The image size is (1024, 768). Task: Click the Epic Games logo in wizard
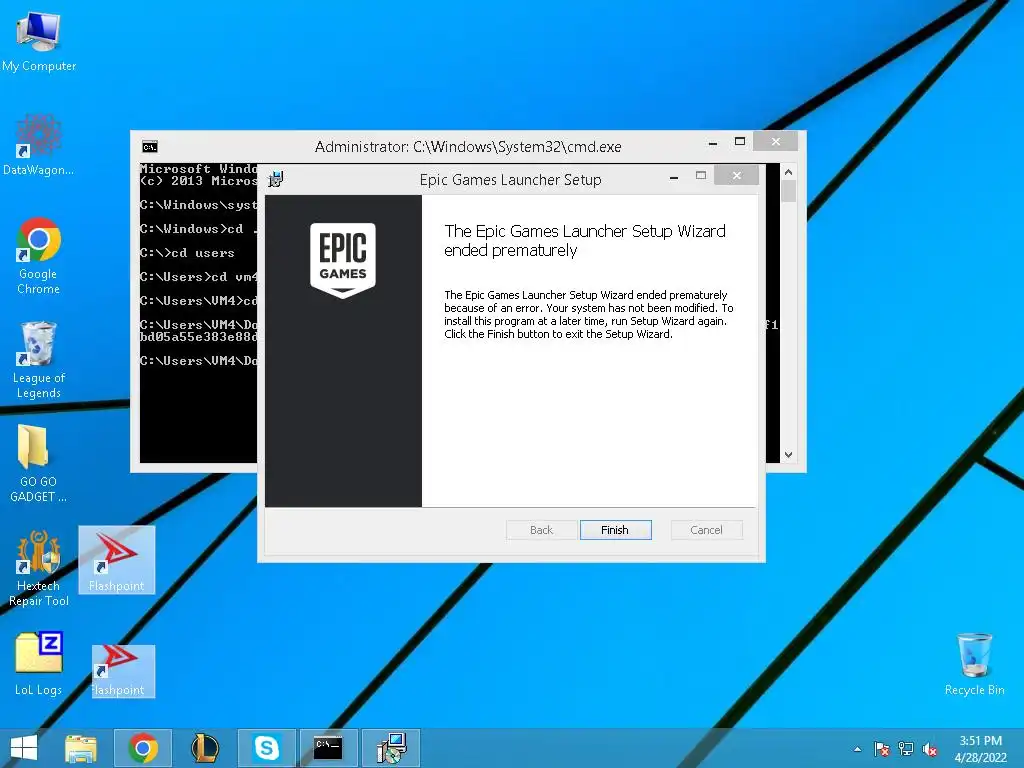pyautogui.click(x=343, y=260)
